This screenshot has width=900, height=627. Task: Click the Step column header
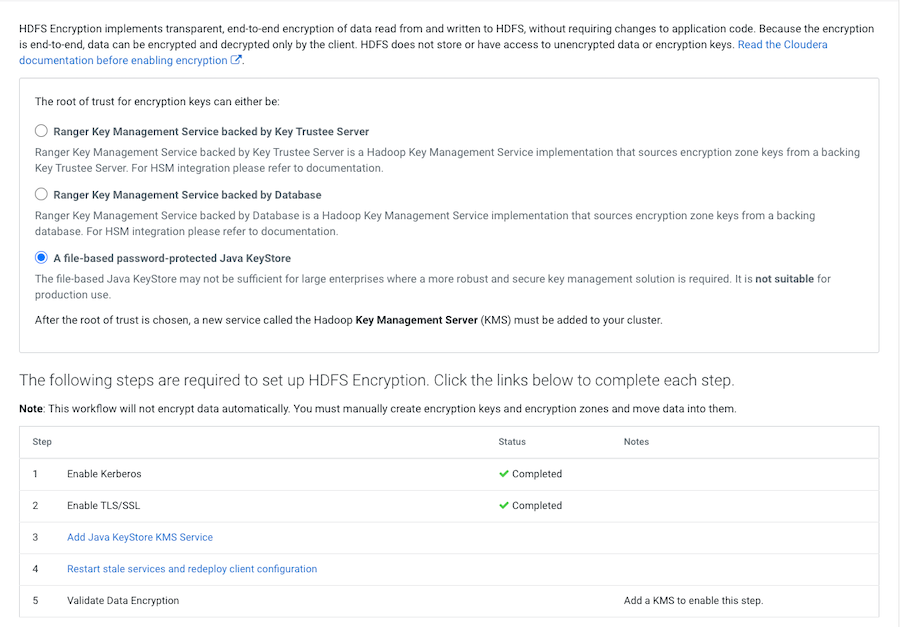[42, 442]
